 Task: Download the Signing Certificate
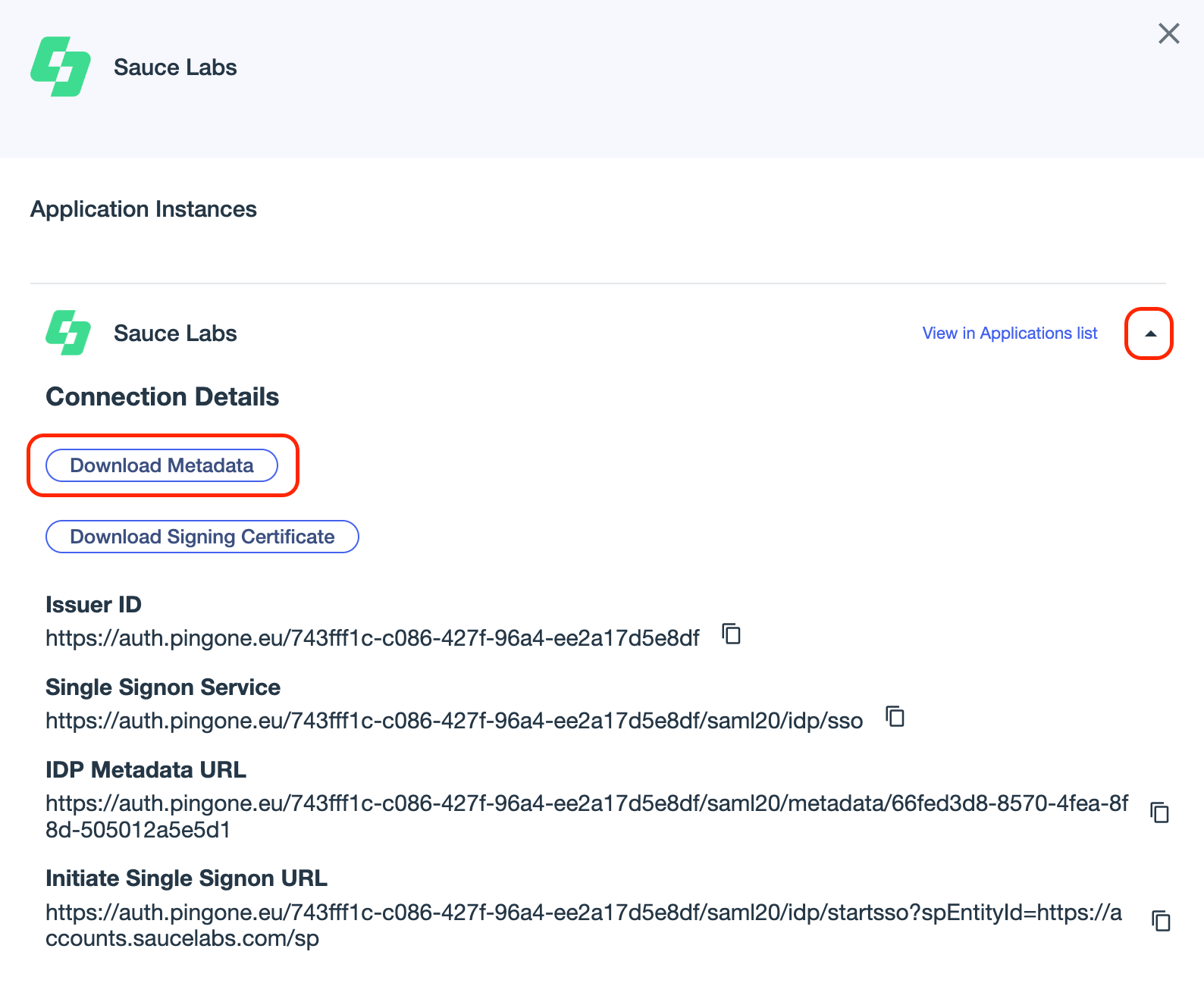pyautogui.click(x=202, y=537)
